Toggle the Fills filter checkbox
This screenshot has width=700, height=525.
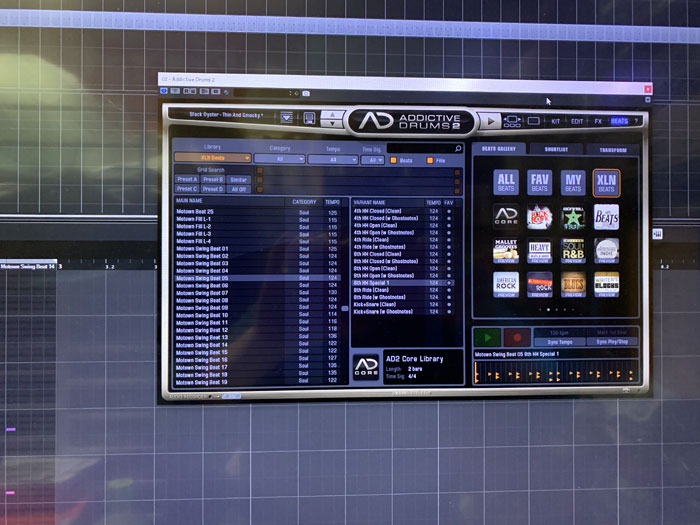click(429, 160)
